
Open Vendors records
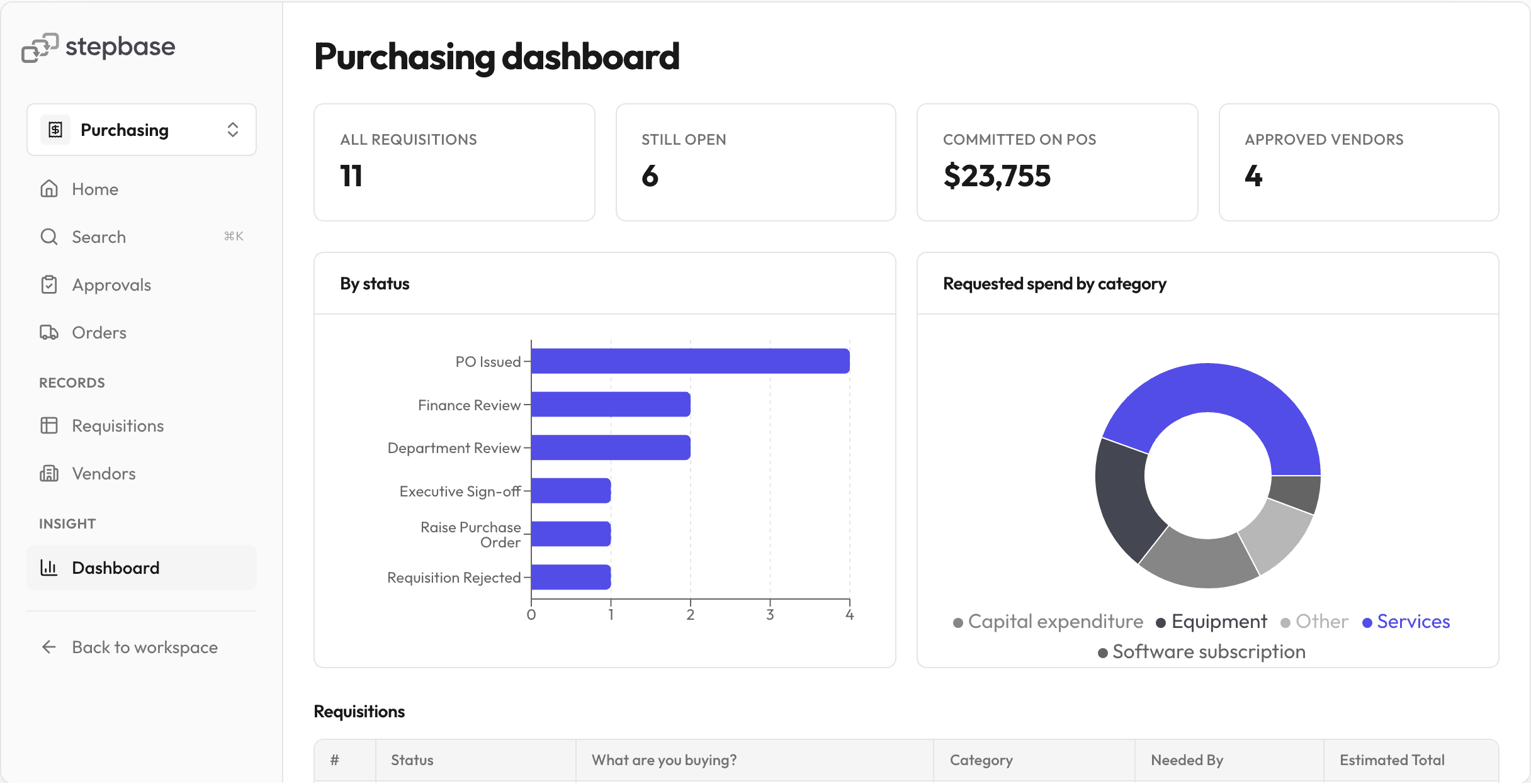coord(142,473)
